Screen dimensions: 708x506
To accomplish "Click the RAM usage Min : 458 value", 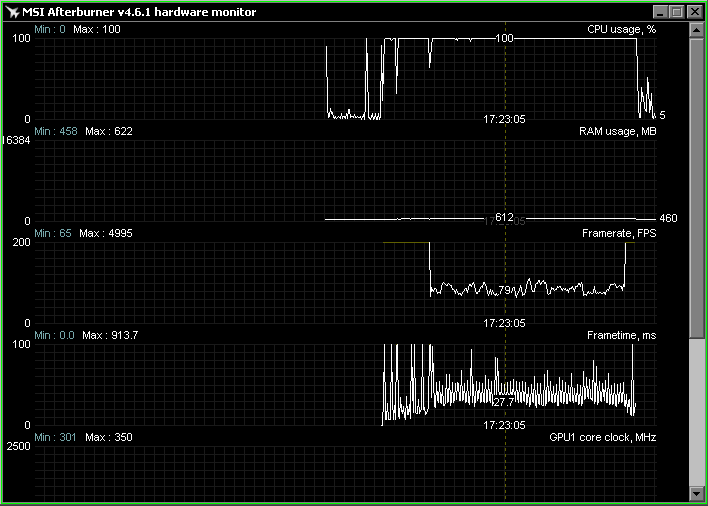I will (x=56, y=131).
